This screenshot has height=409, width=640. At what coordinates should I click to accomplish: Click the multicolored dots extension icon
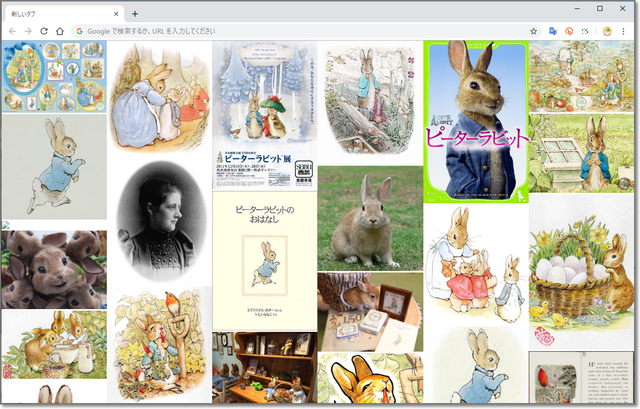pyautogui.click(x=586, y=31)
